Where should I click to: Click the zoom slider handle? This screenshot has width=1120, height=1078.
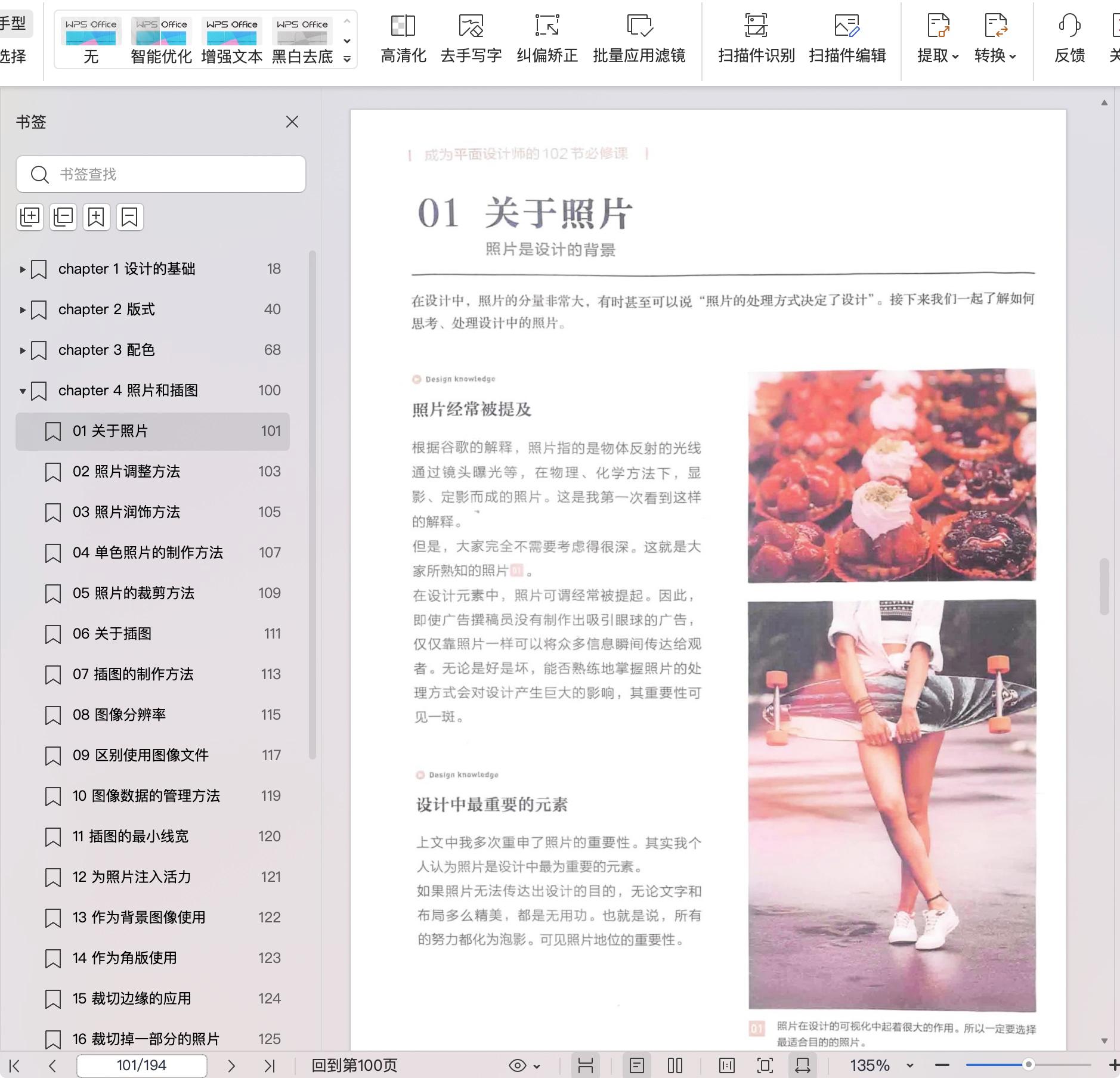click(x=1028, y=1065)
